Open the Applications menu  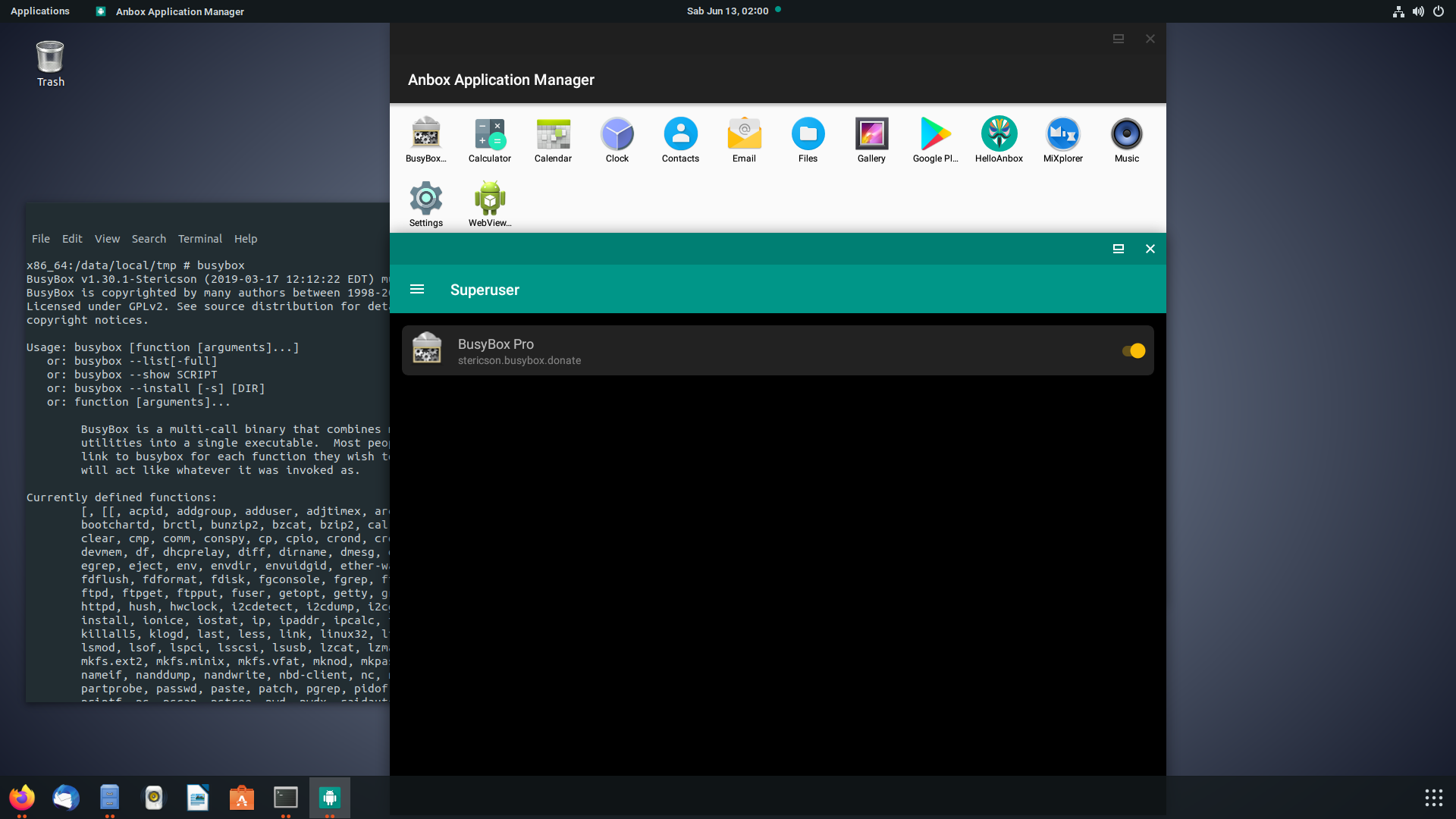(x=39, y=11)
